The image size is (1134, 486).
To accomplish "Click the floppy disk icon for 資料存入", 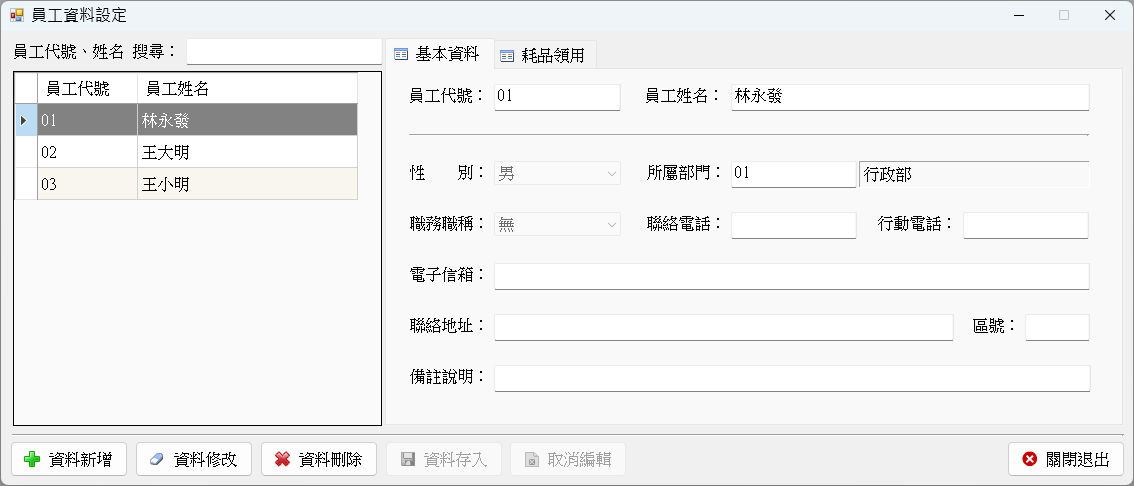I will point(408,459).
